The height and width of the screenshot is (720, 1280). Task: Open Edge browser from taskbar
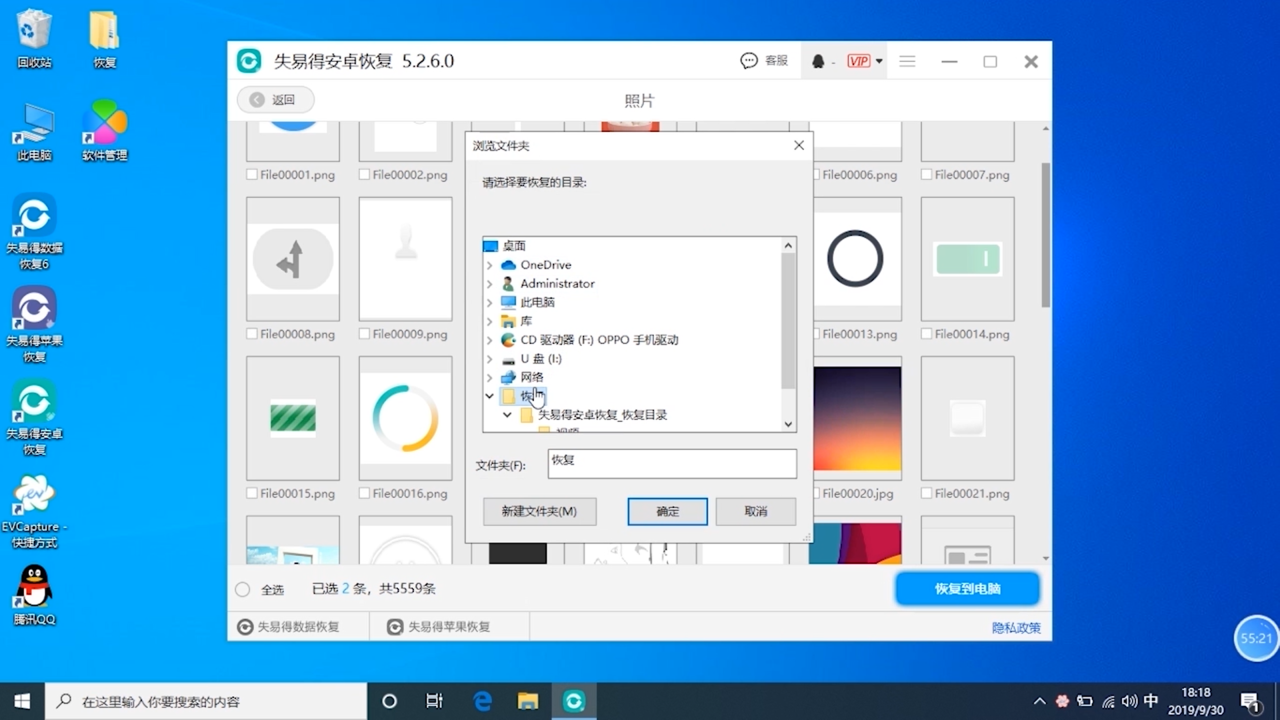[x=483, y=701]
